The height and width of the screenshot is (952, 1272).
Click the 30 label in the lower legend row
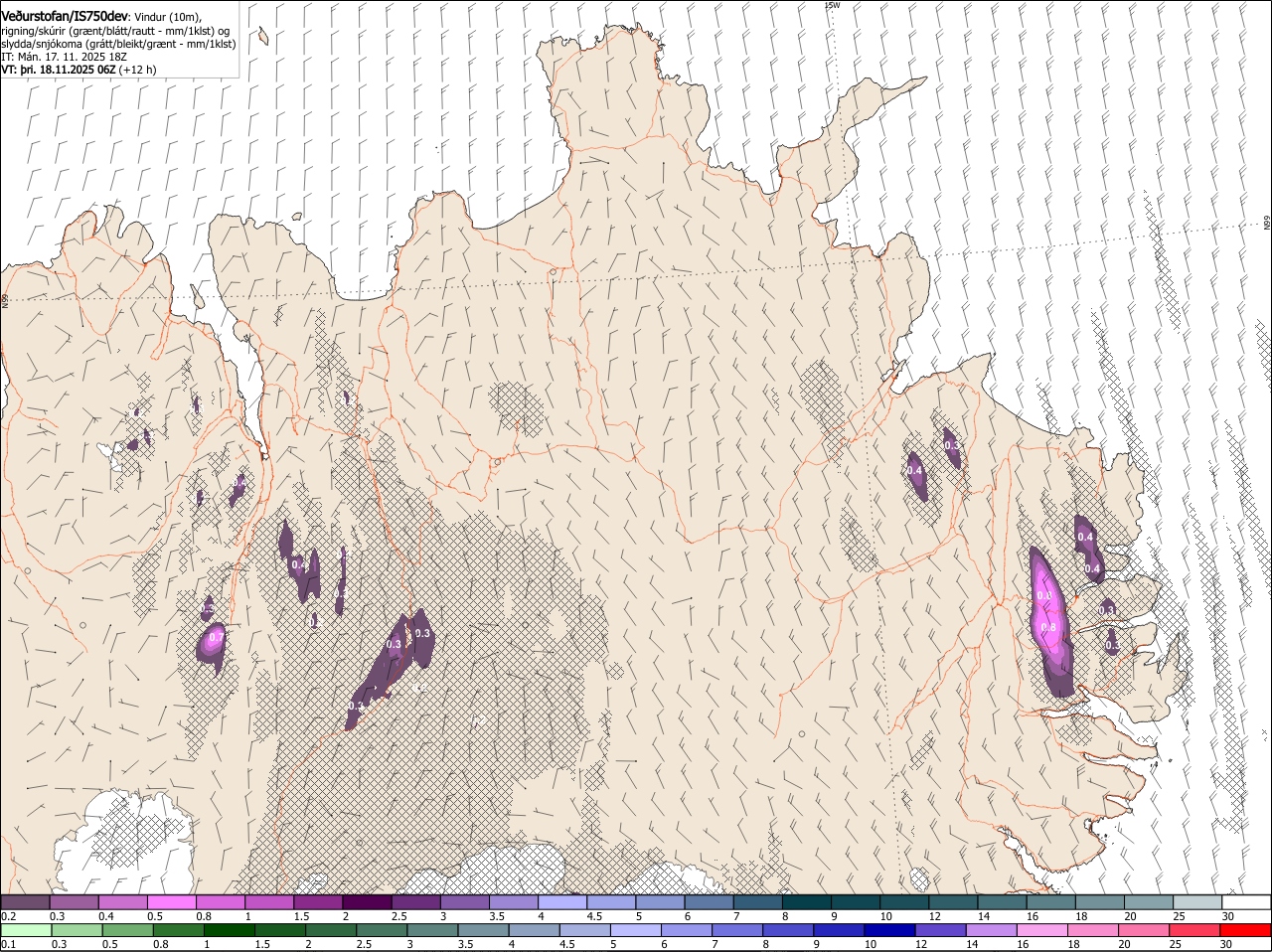[x=1226, y=944]
